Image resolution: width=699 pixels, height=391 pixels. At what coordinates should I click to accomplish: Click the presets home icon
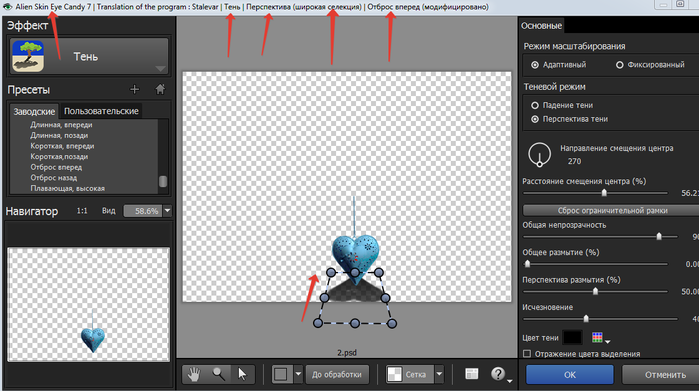coord(160,89)
